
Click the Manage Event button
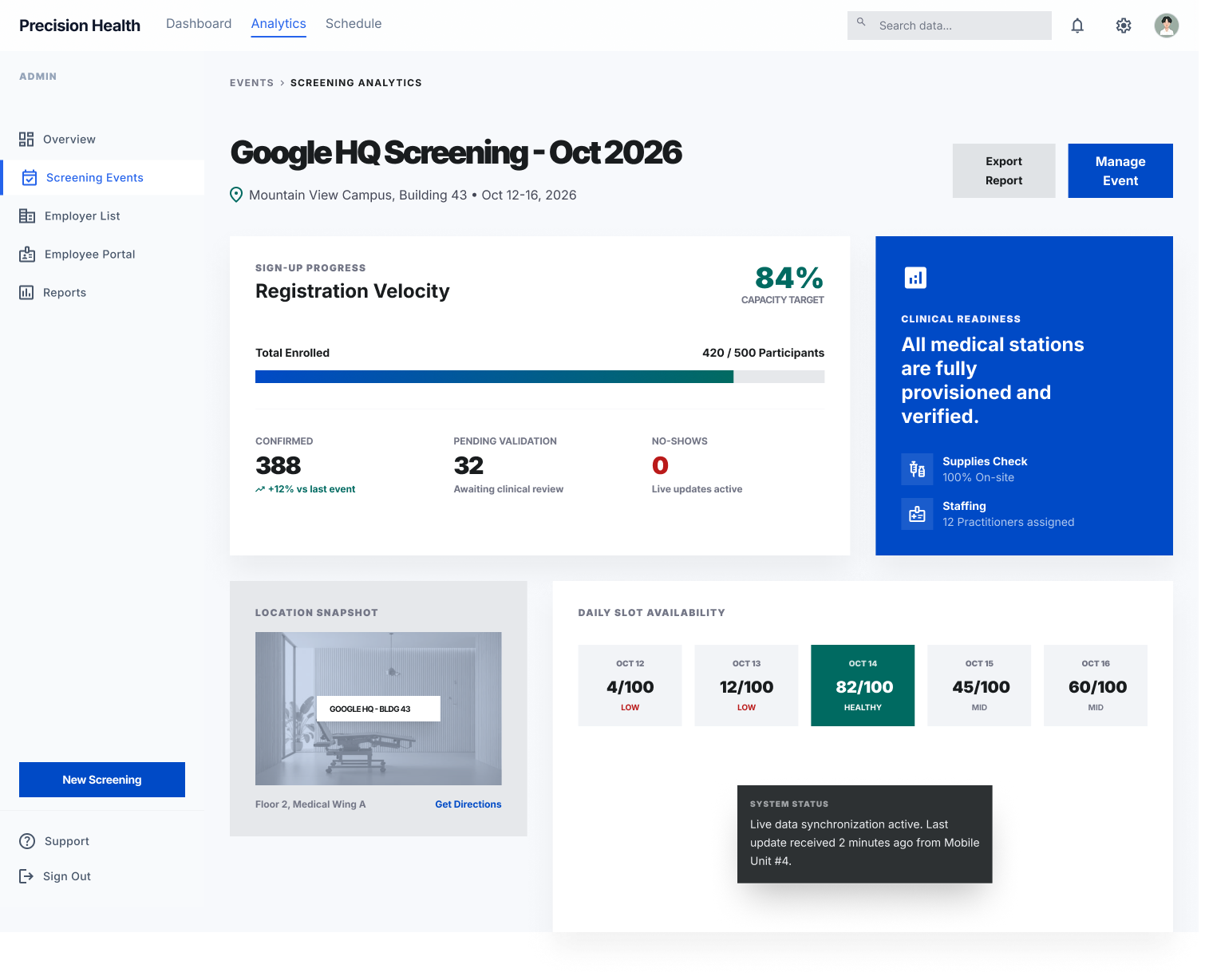(x=1120, y=171)
